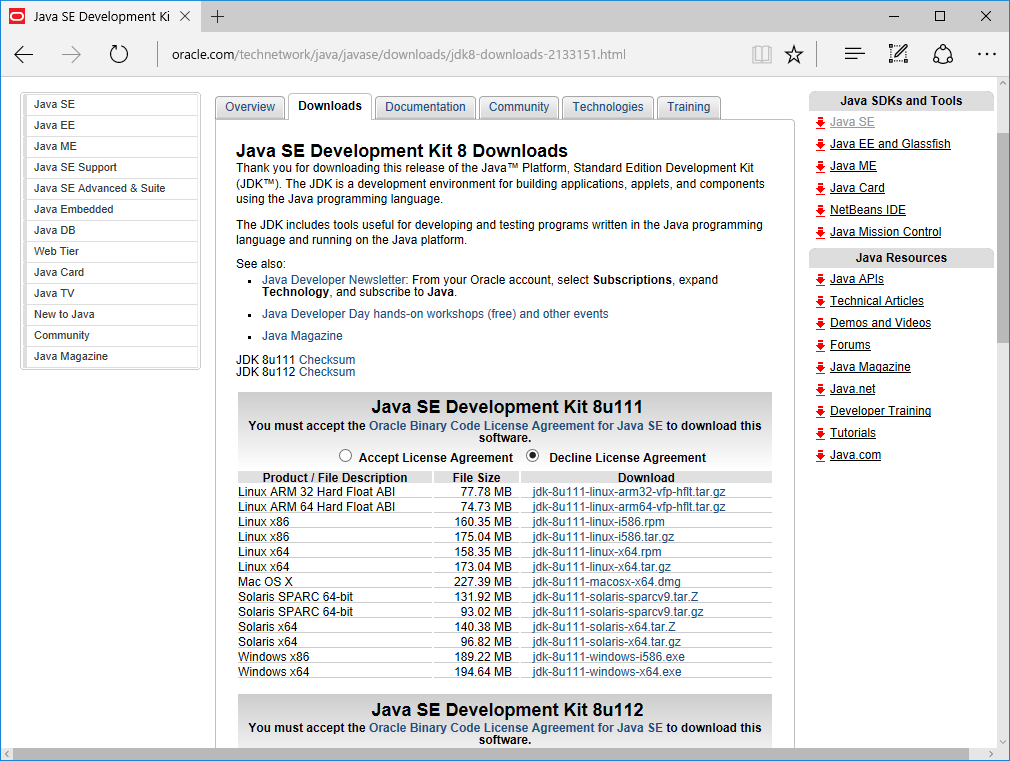Image resolution: width=1010 pixels, height=761 pixels.
Task: Open the JDK 8u111 Checksum link
Action: 327,360
